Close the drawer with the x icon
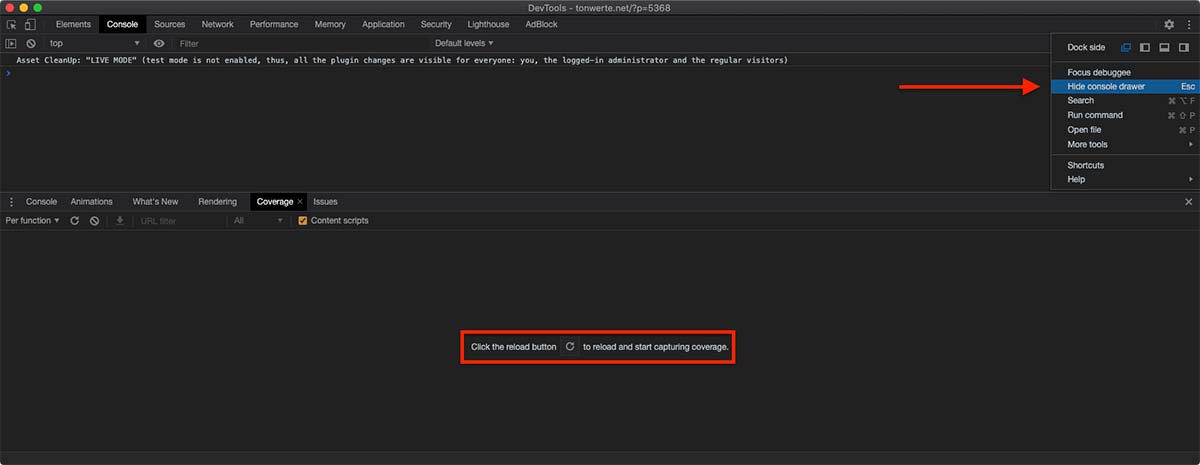 [1188, 202]
